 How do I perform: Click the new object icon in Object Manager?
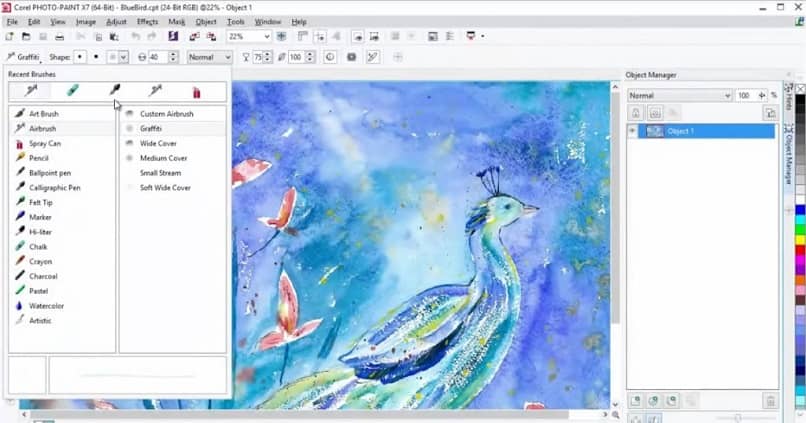pyautogui.click(x=636, y=400)
